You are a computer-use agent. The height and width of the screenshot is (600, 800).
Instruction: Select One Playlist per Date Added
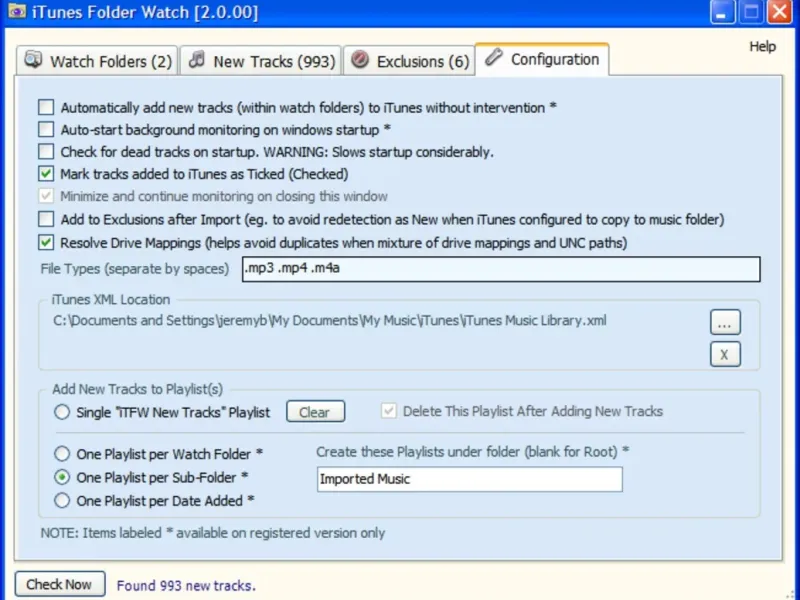point(62,501)
